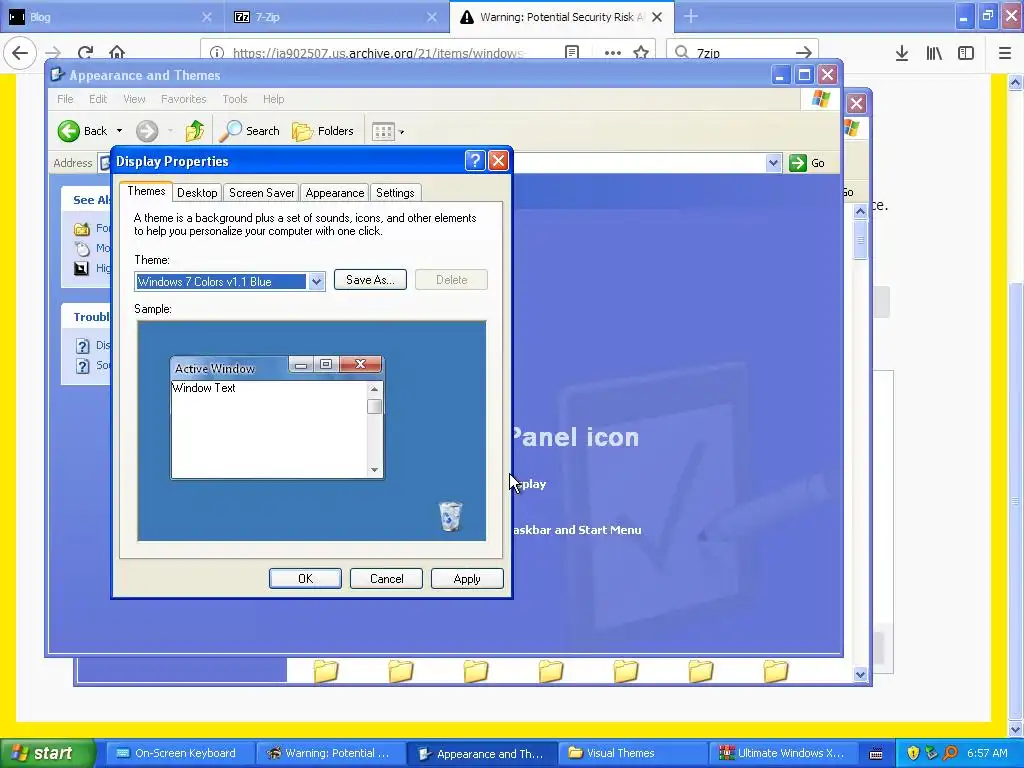The image size is (1024, 768).
Task: Switch to the Blog browser tab
Action: (110, 17)
